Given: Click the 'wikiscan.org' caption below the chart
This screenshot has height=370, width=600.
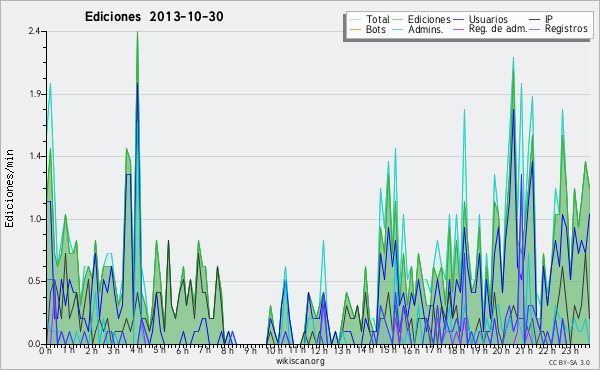Looking at the screenshot, I should [300, 361].
